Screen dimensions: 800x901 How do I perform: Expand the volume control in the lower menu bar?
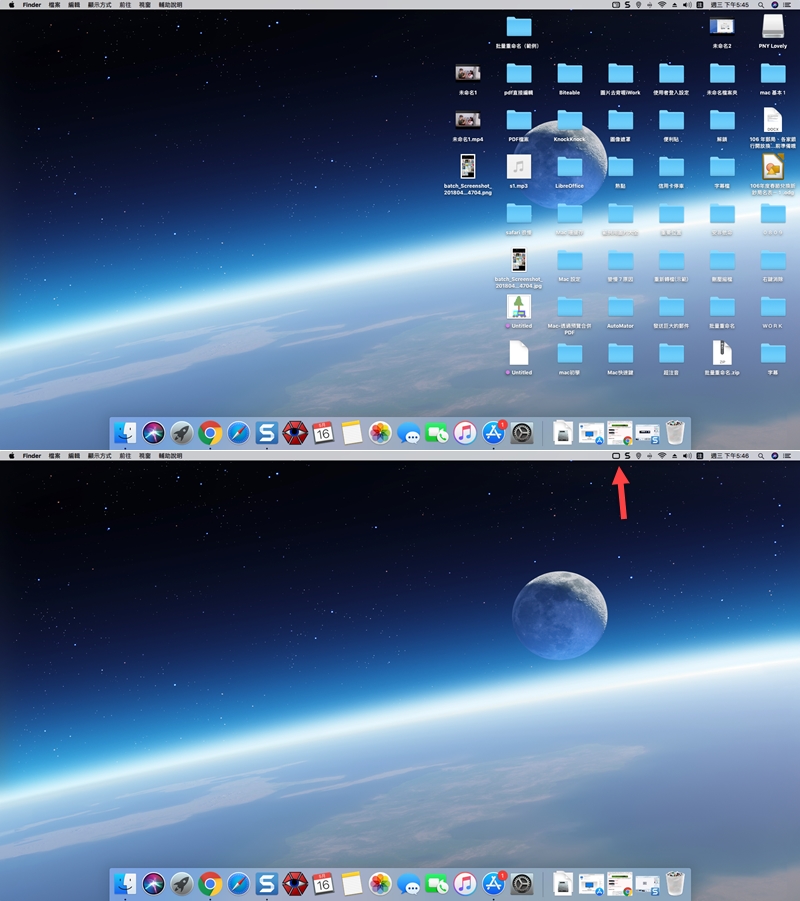click(x=687, y=456)
